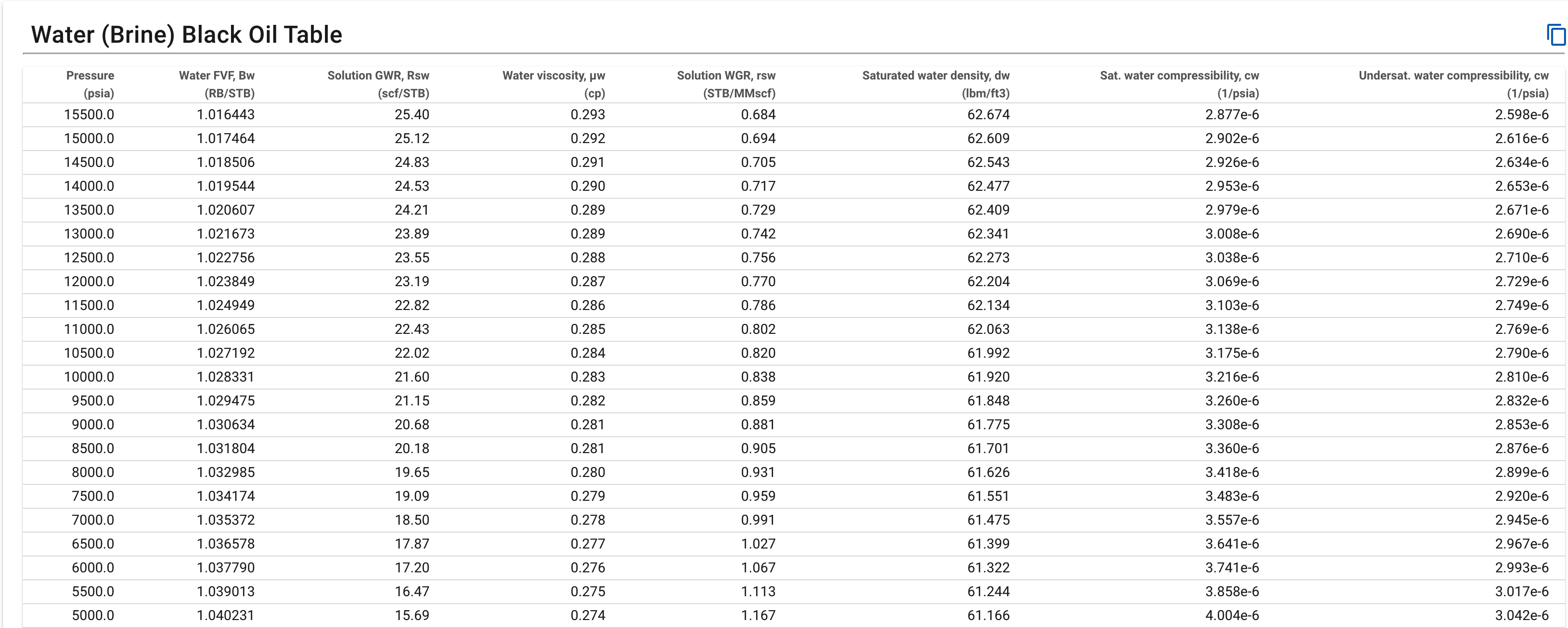Click the Pressure (psia) column header
This screenshot has width=1568, height=628.
(x=90, y=84)
